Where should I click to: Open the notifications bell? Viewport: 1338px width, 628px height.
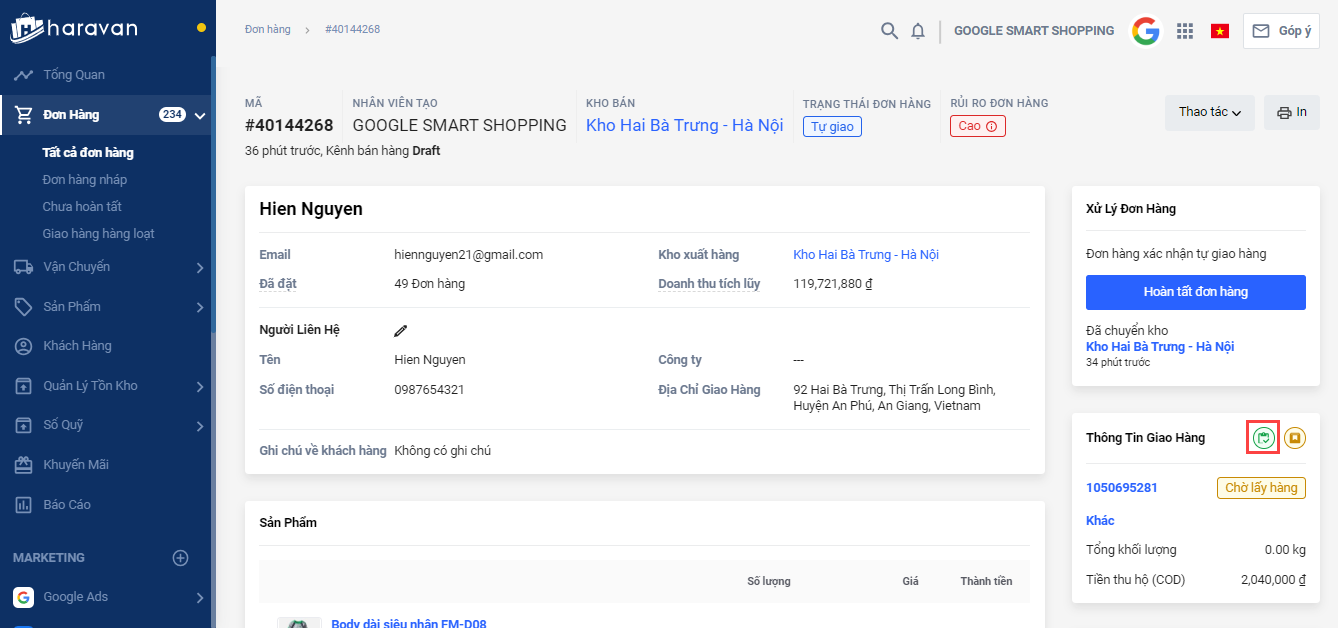click(x=918, y=31)
